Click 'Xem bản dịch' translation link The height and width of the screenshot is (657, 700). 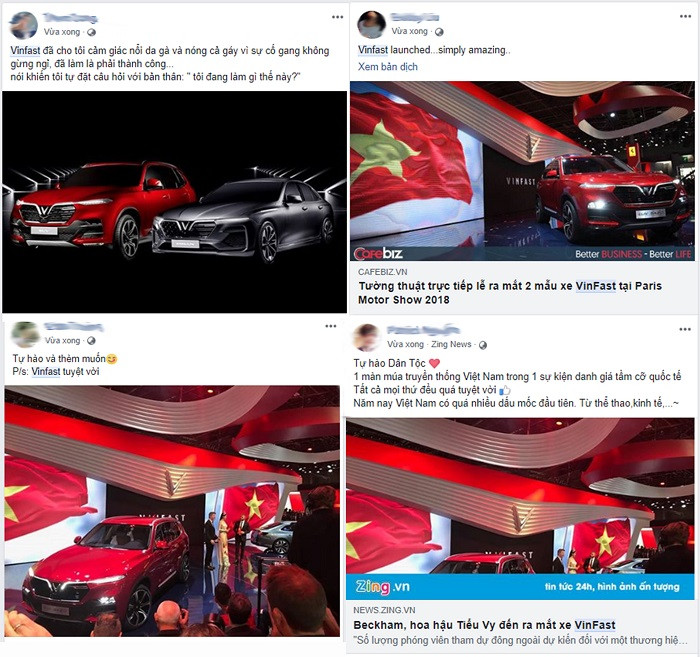388,67
